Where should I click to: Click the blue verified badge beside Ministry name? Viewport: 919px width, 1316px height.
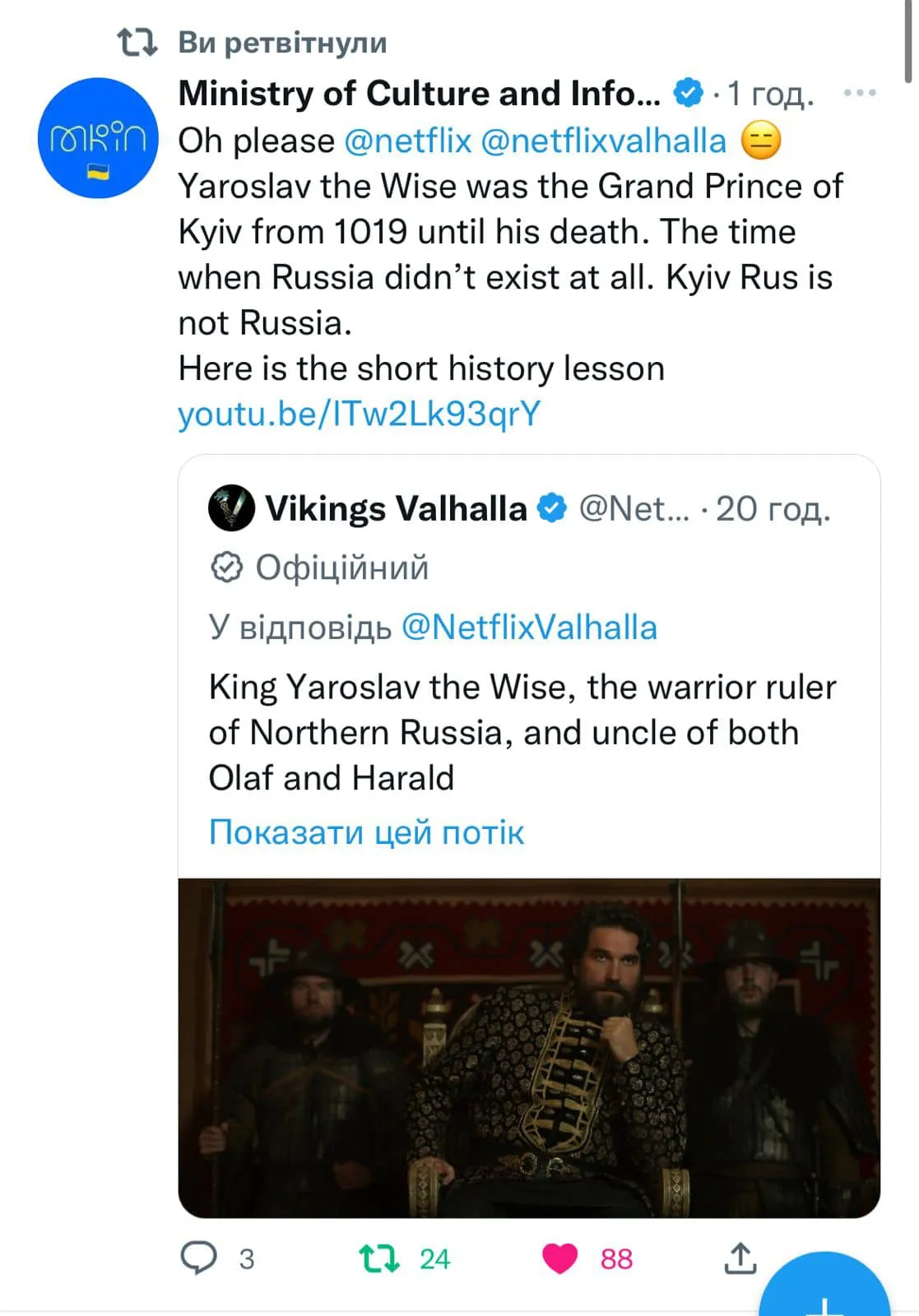(689, 93)
